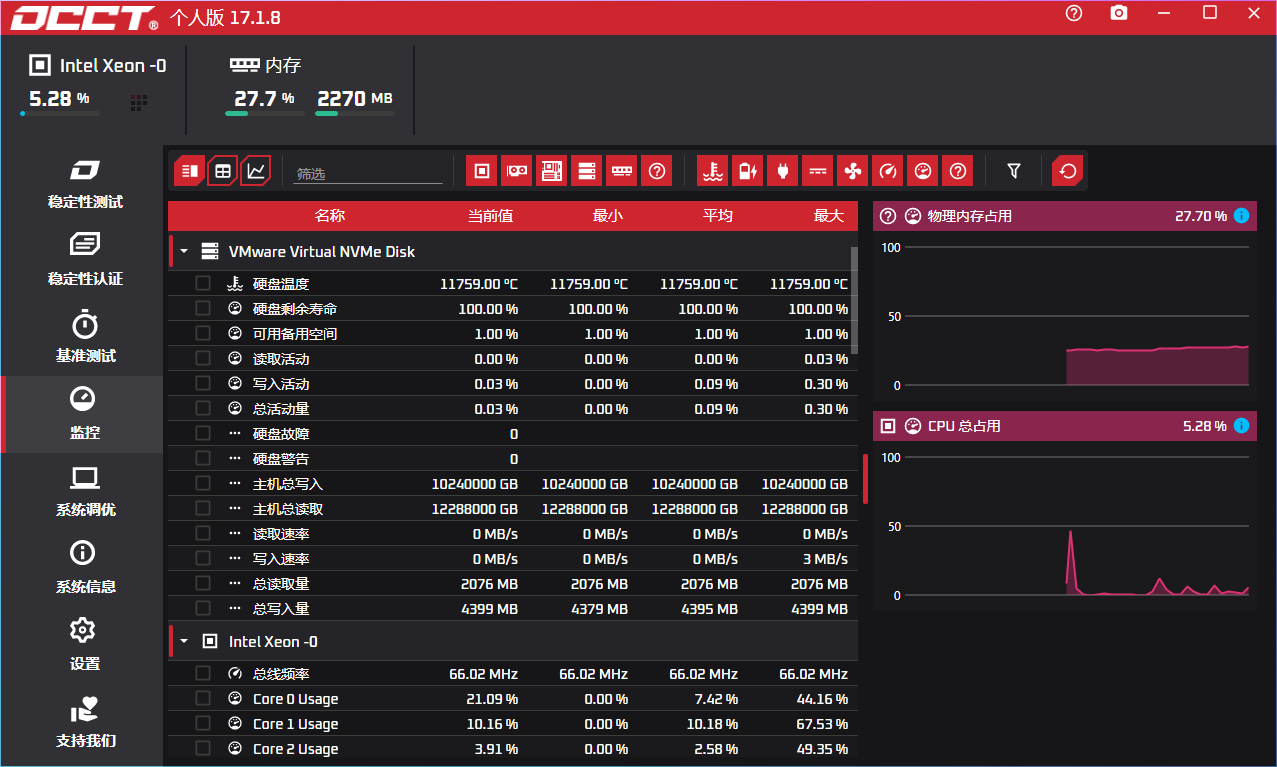1277x767 pixels.
Task: Open help from the title bar question icon
Action: tap(1074, 13)
